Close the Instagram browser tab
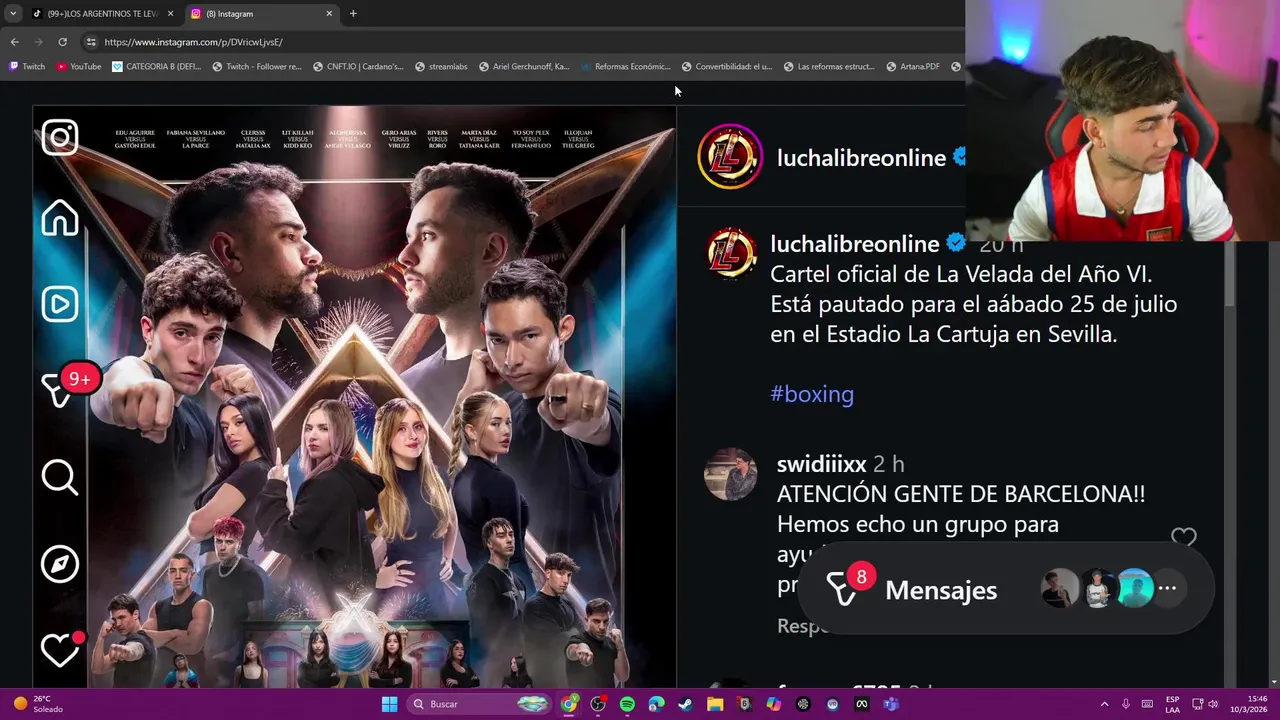Viewport: 1280px width, 720px height. pos(329,14)
